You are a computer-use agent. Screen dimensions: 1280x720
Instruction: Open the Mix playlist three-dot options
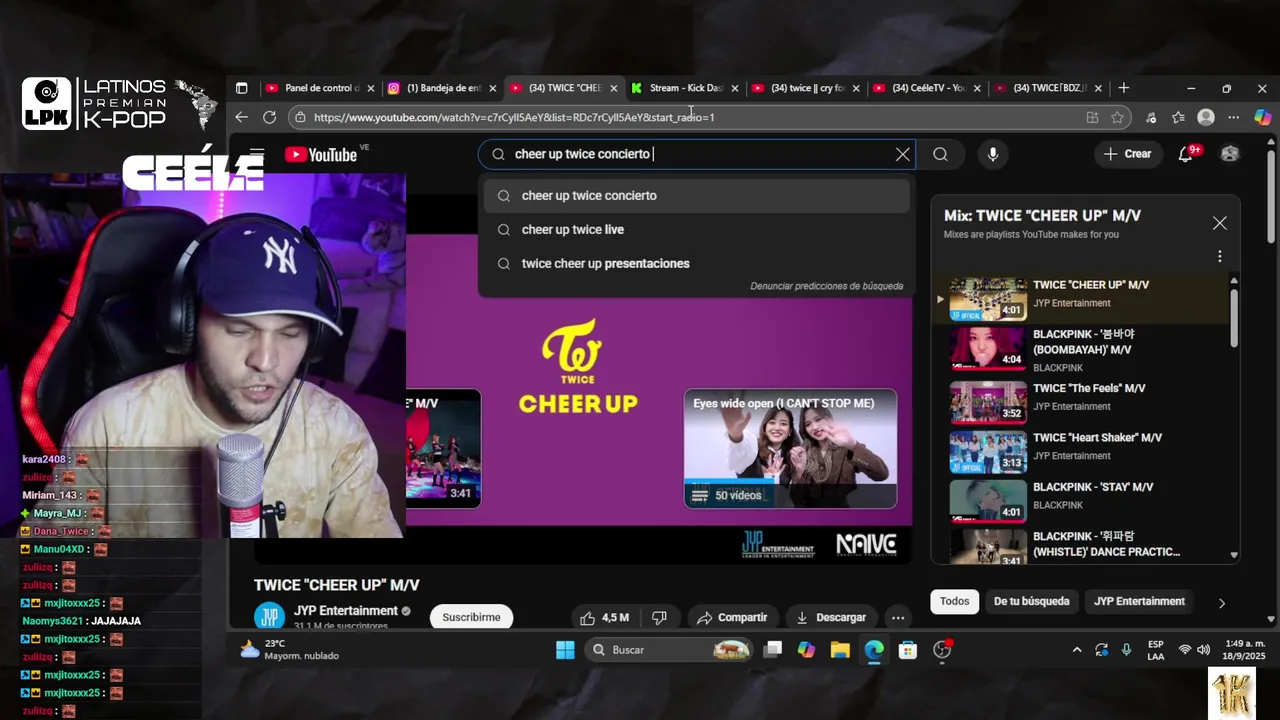pyautogui.click(x=1220, y=256)
